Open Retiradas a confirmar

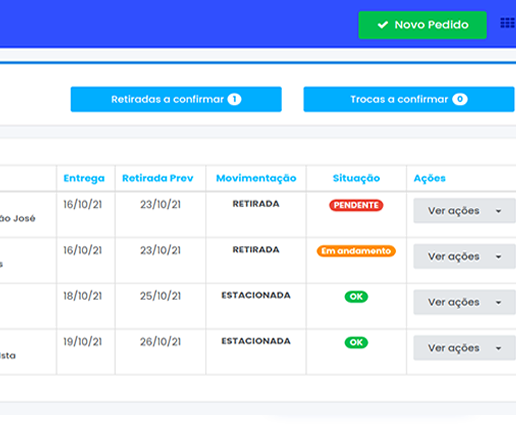click(x=176, y=99)
